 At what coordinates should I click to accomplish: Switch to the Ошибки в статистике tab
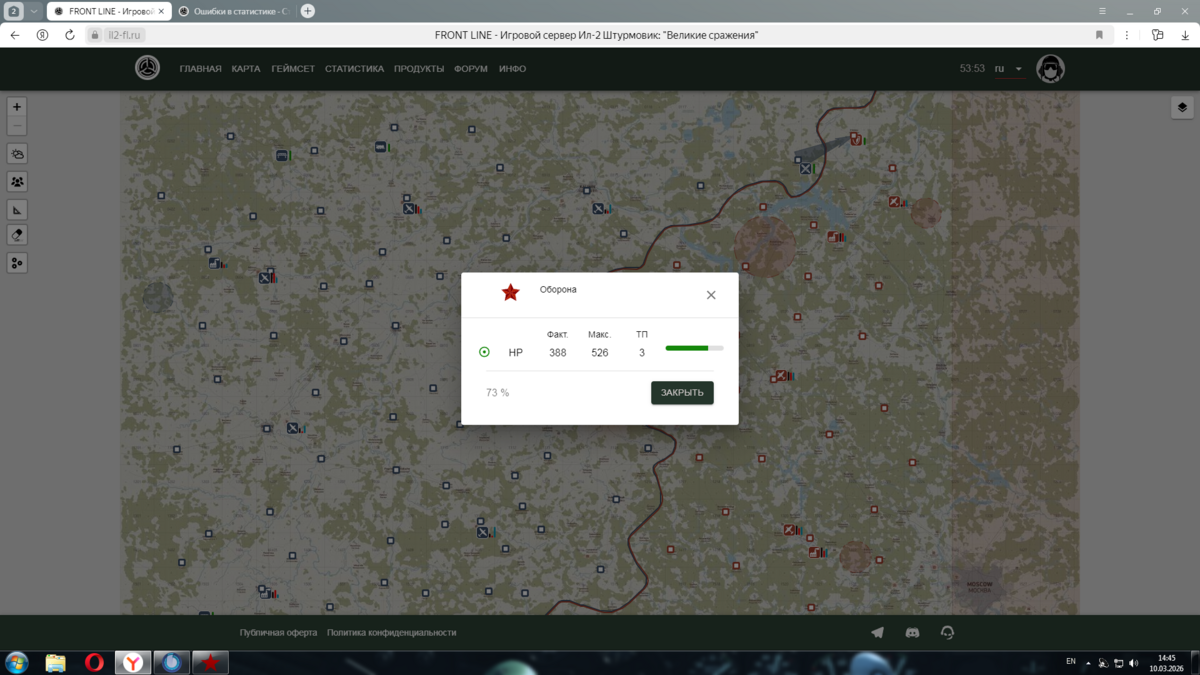click(x=234, y=11)
